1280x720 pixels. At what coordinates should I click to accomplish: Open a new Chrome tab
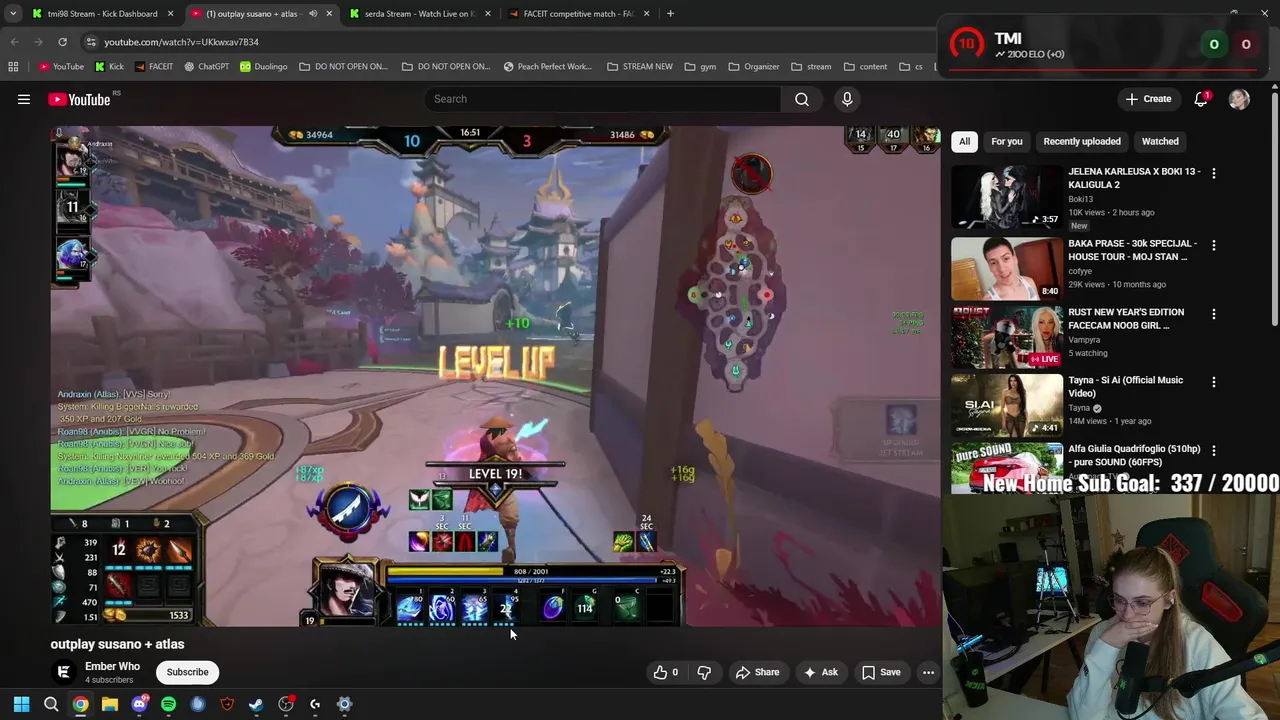tap(670, 14)
